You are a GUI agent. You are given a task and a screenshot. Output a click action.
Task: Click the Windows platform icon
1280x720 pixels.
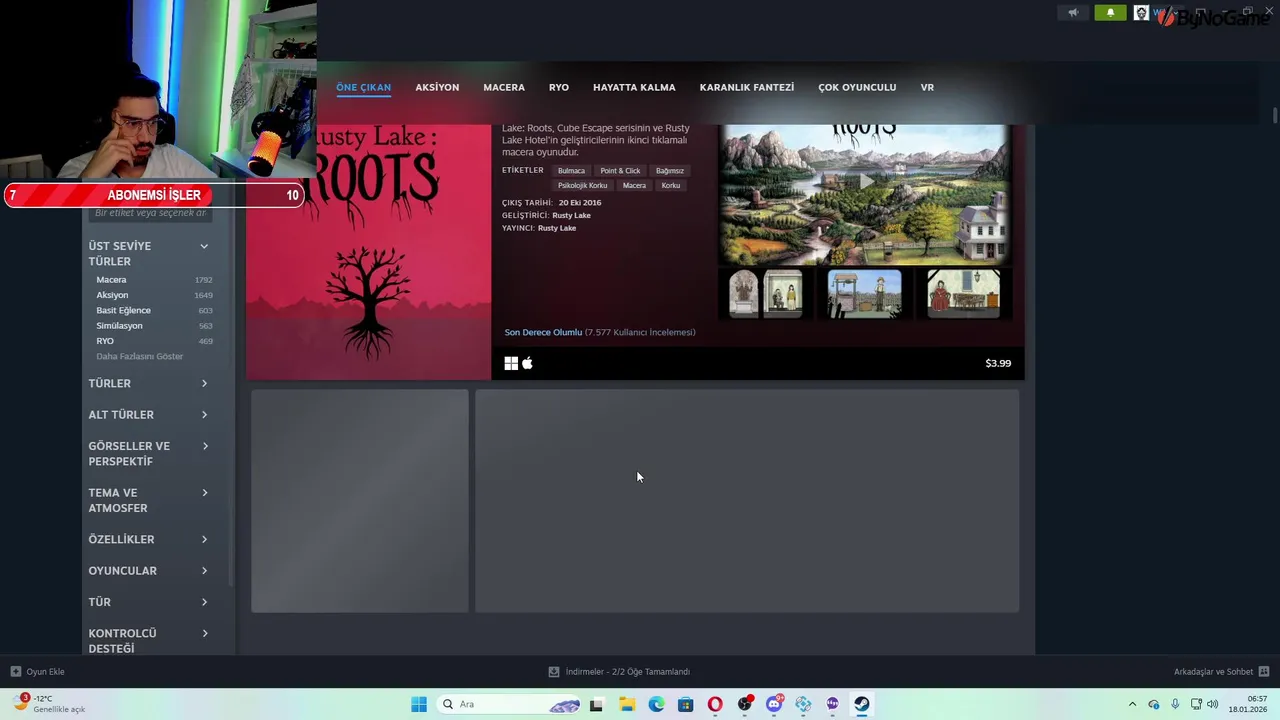[511, 363]
